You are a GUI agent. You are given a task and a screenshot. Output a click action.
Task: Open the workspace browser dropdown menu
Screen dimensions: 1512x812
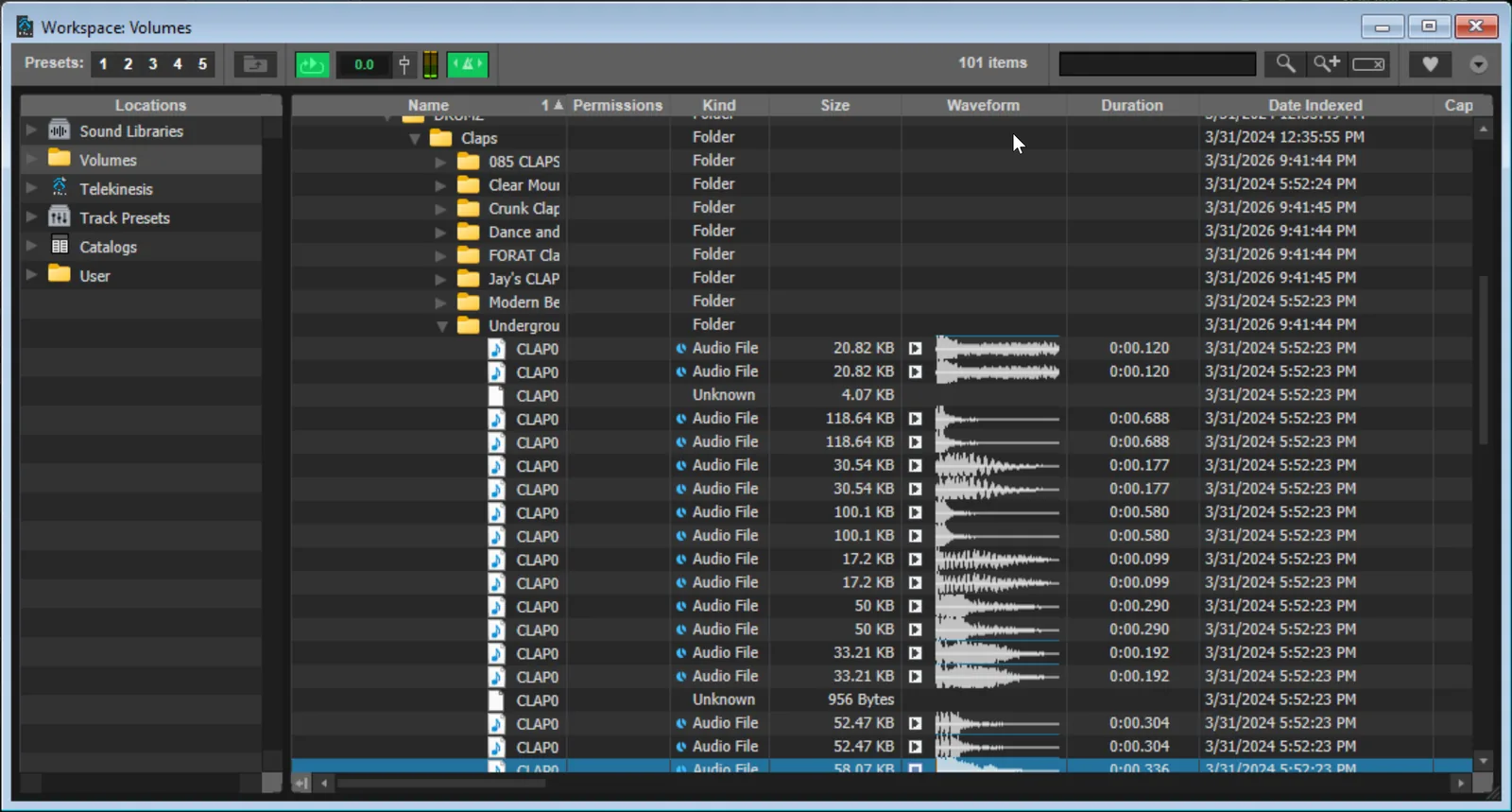[1479, 64]
